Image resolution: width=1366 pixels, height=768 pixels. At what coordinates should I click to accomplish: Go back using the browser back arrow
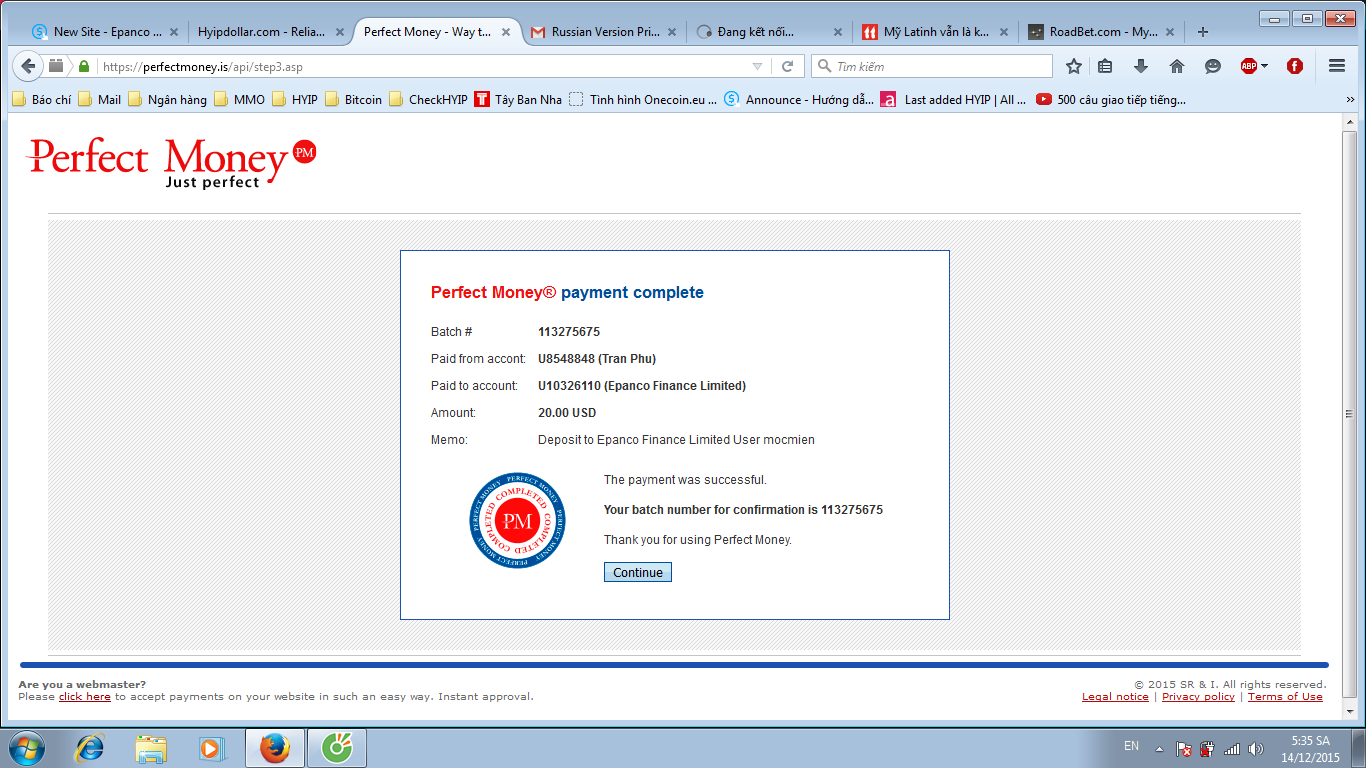point(28,66)
